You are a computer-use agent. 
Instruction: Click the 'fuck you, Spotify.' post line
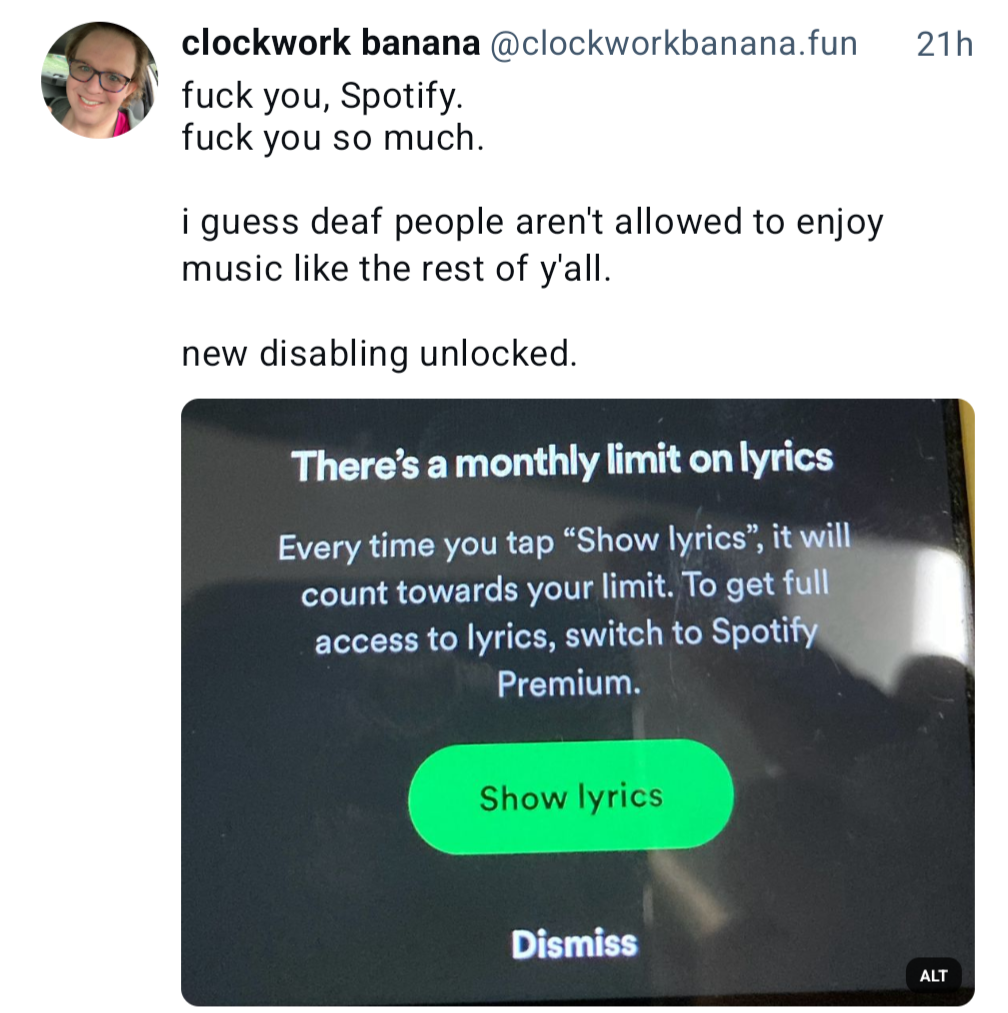click(322, 96)
